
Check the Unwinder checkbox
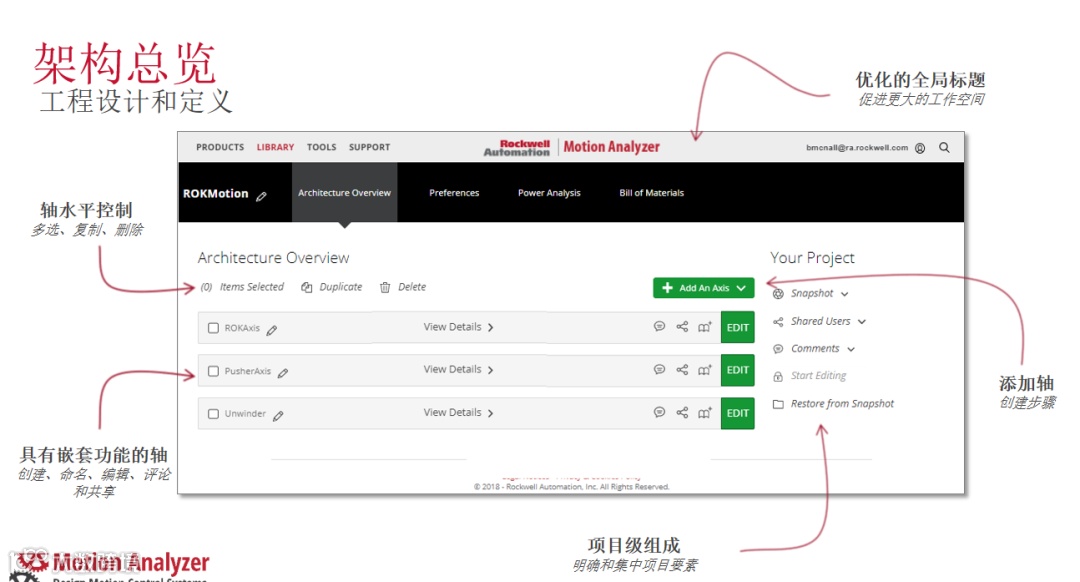point(214,414)
